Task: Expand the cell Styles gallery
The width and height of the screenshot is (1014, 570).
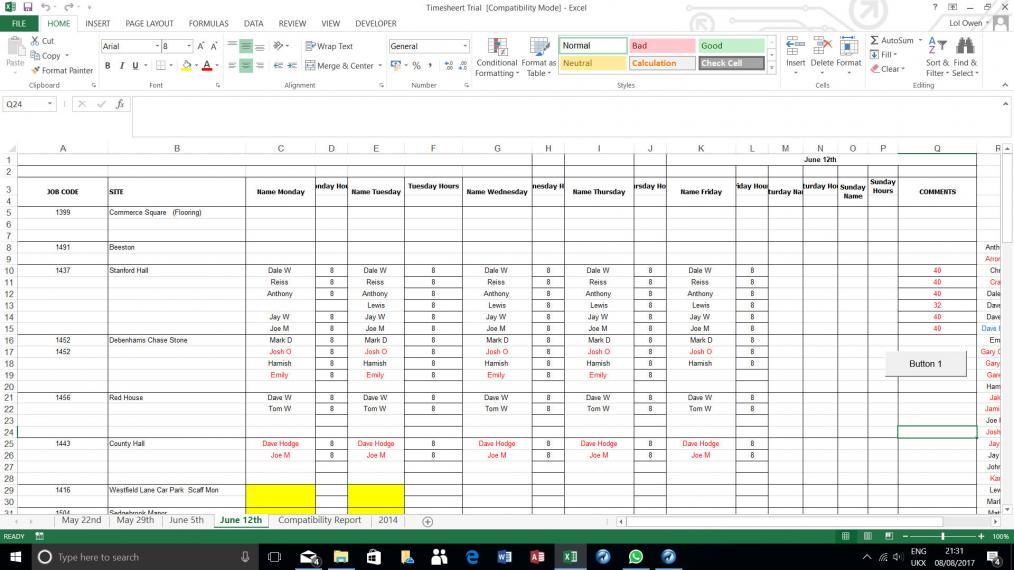Action: coord(771,67)
